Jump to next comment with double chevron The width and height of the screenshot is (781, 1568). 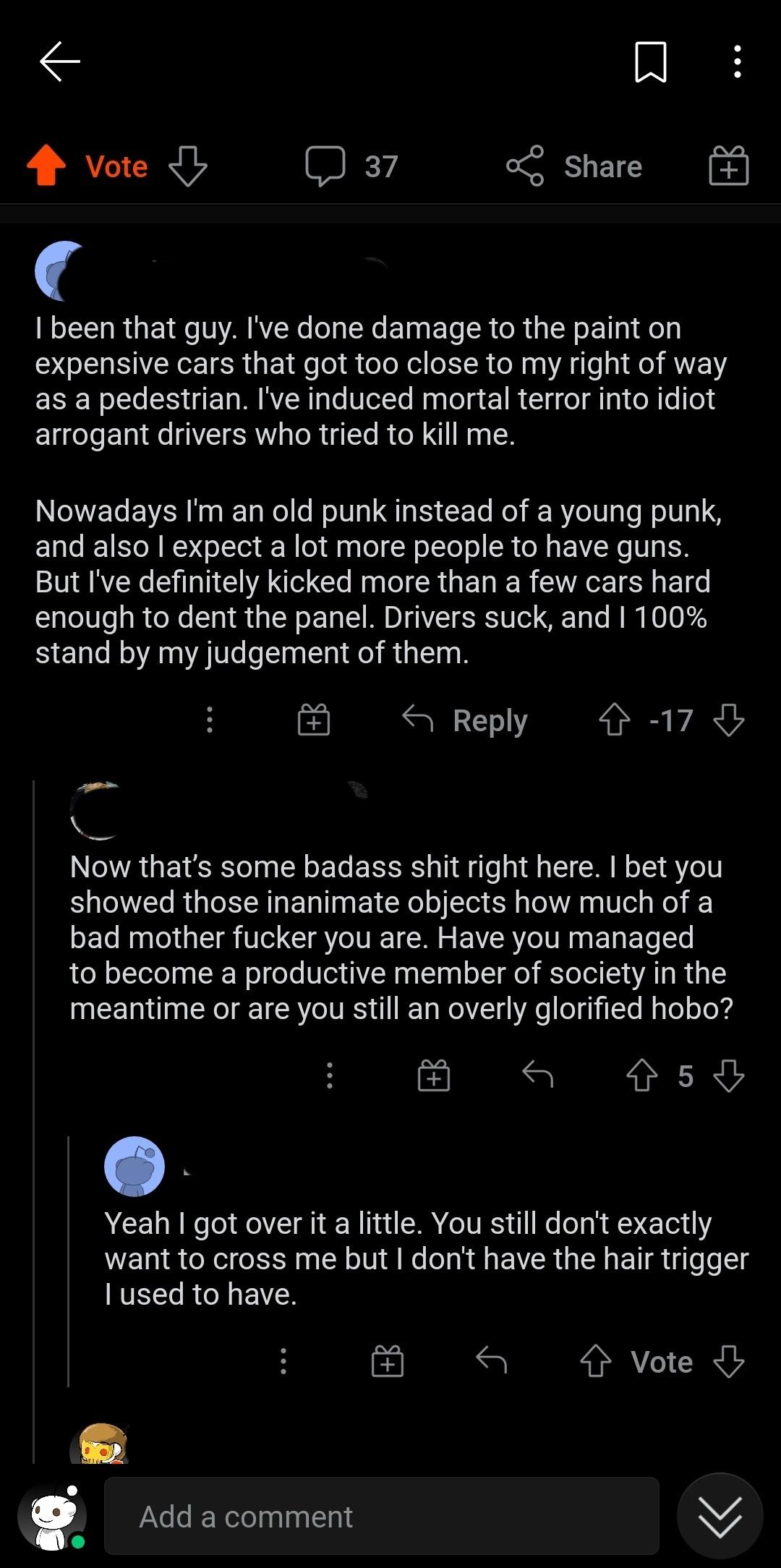coord(720,1516)
